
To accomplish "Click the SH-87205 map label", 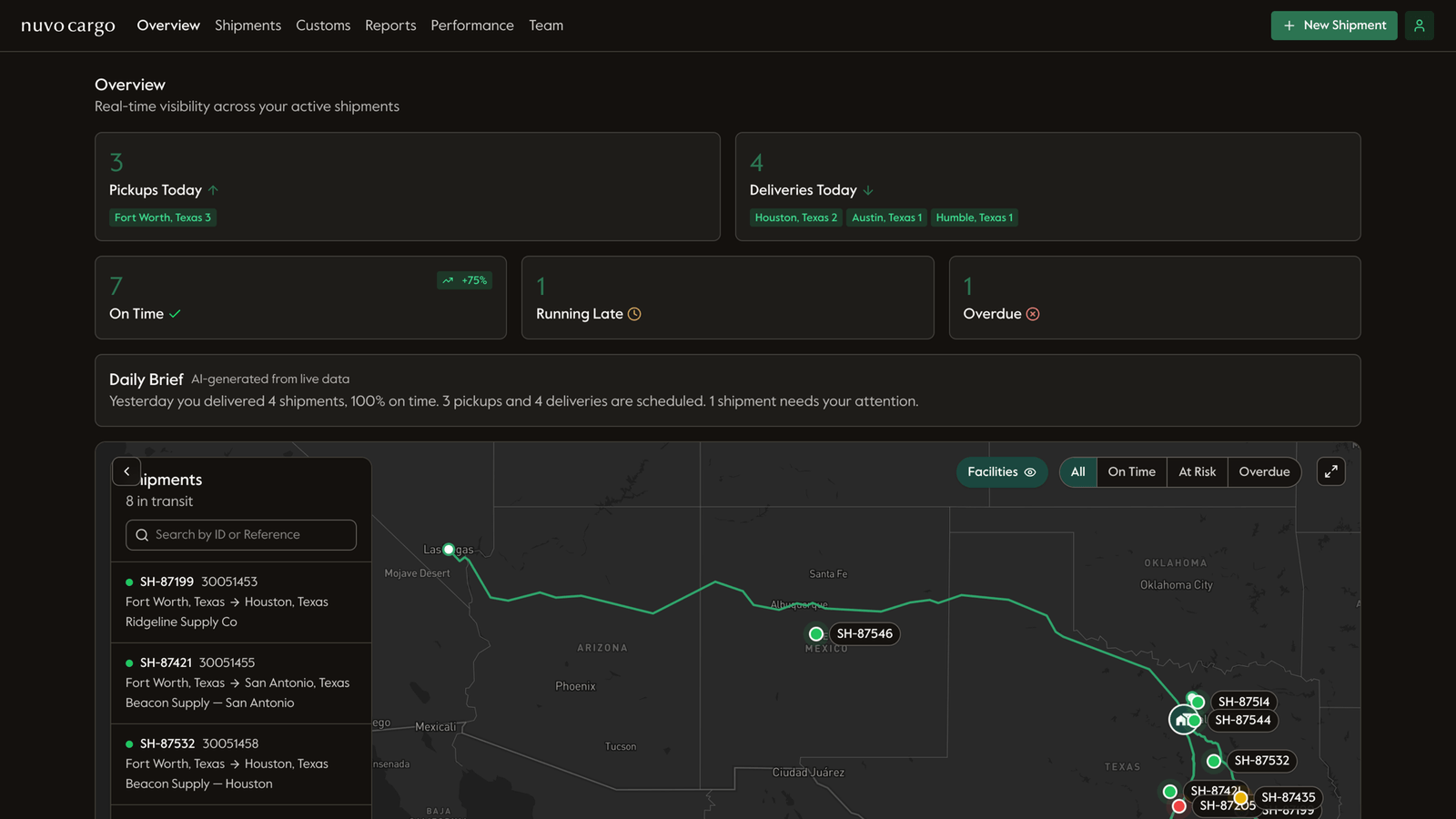I will point(1227,806).
